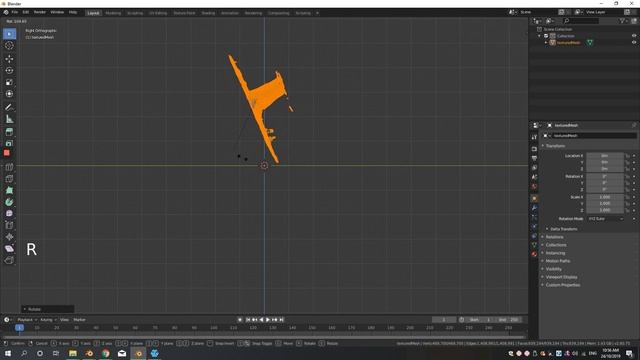This screenshot has height=360, width=640.
Task: Open the Tool properties tab
Action: (x=534, y=137)
